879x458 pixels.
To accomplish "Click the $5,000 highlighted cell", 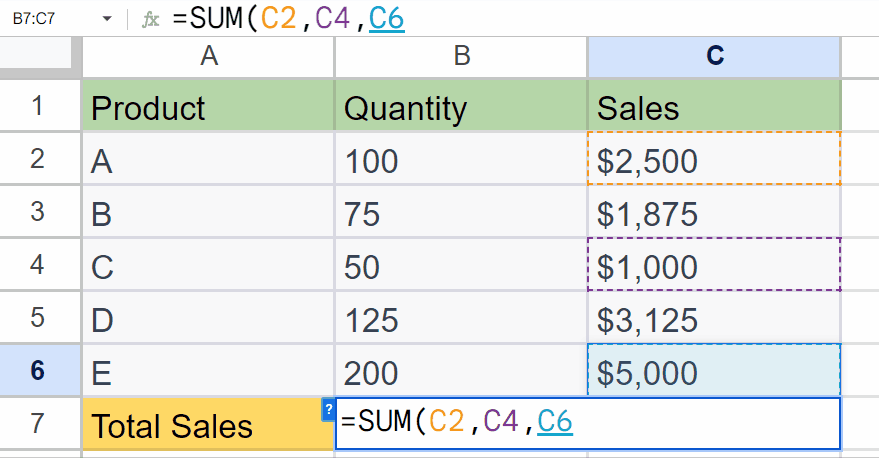I will point(715,370).
